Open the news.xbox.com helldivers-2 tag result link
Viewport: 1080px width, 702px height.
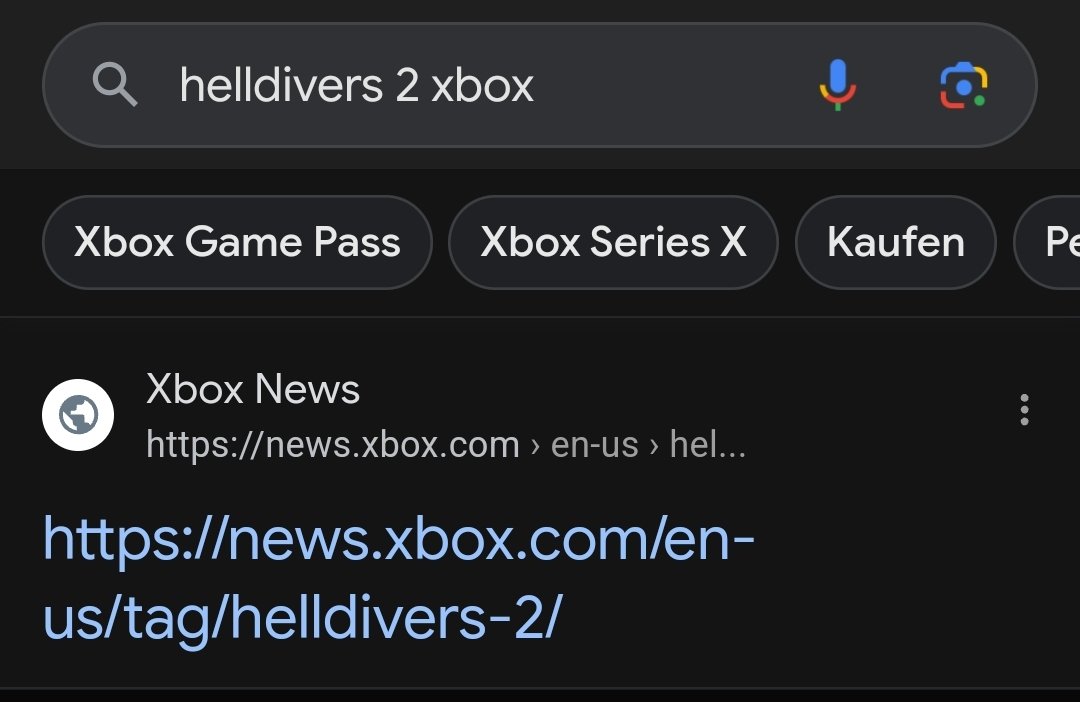tap(398, 577)
